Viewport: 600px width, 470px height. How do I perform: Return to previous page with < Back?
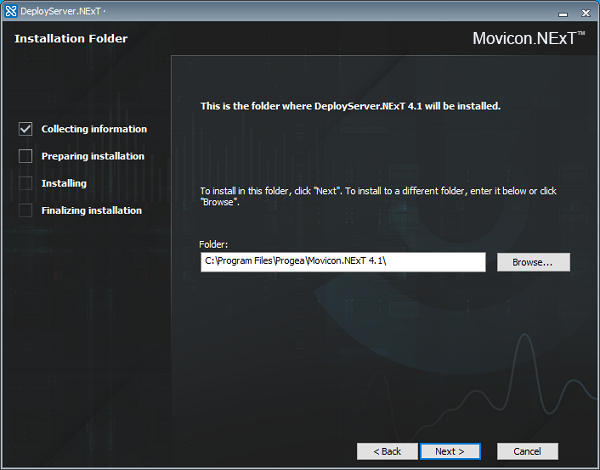click(x=387, y=452)
